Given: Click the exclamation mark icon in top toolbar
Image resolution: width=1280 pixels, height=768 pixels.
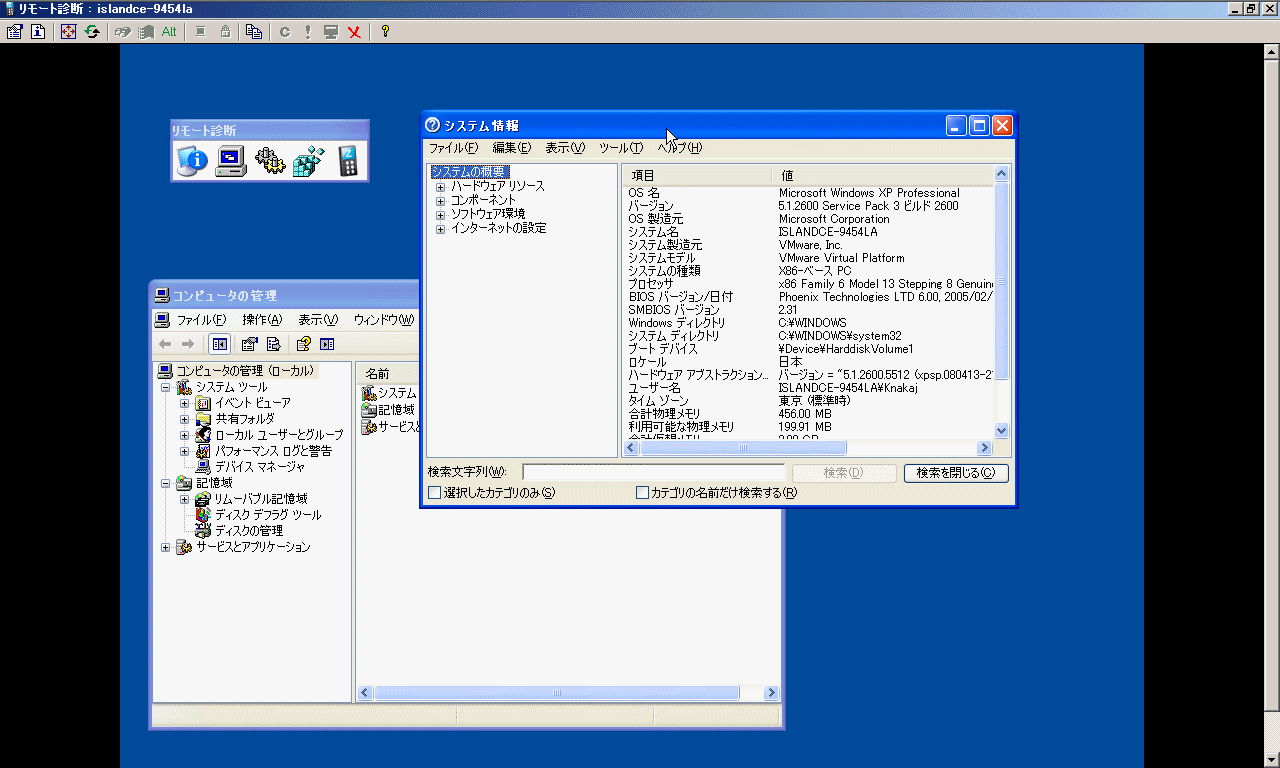Looking at the screenshot, I should click(308, 31).
